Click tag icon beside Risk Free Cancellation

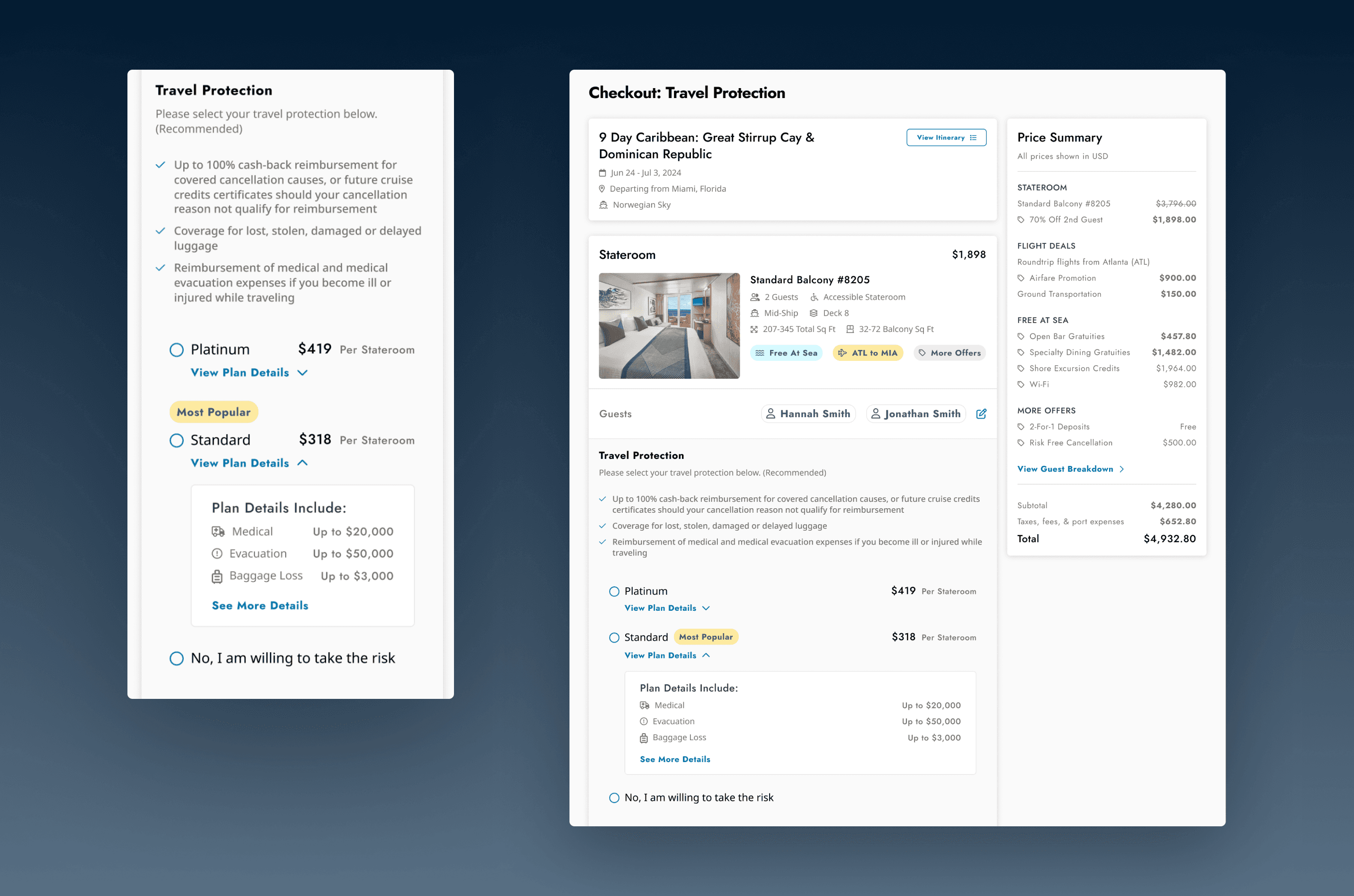tap(1021, 443)
